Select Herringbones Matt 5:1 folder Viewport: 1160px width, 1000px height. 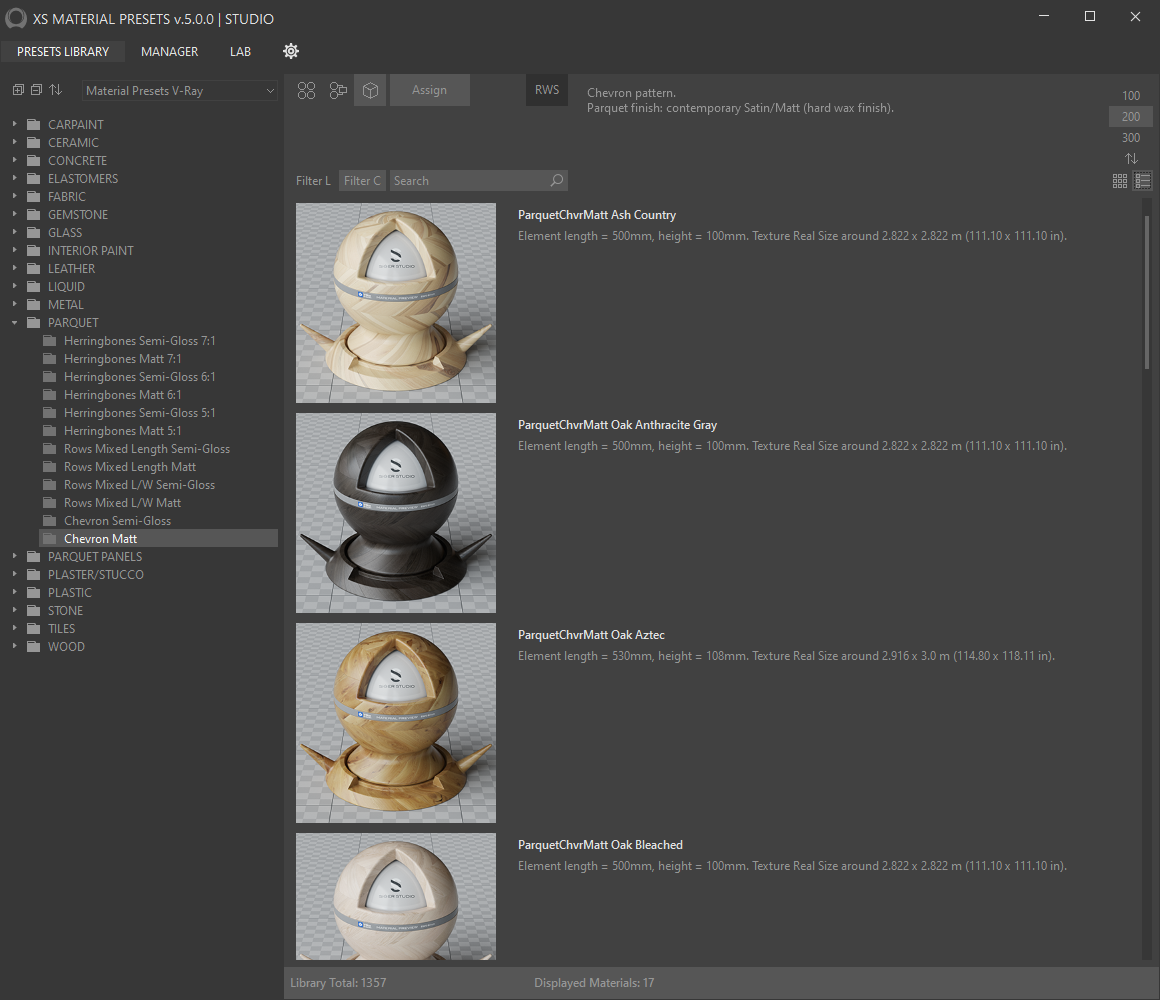[x=123, y=430]
